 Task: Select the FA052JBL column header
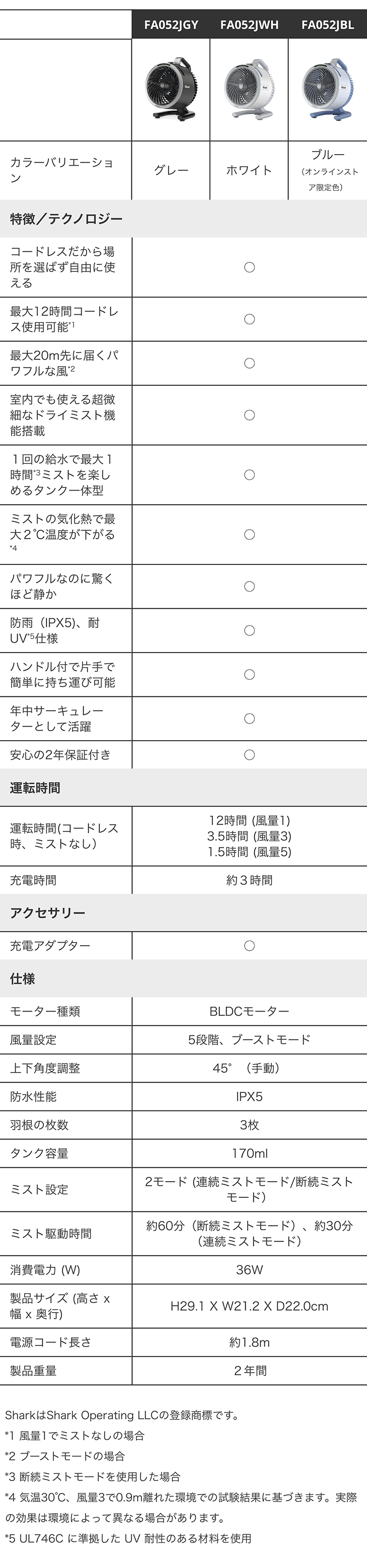tap(327, 25)
